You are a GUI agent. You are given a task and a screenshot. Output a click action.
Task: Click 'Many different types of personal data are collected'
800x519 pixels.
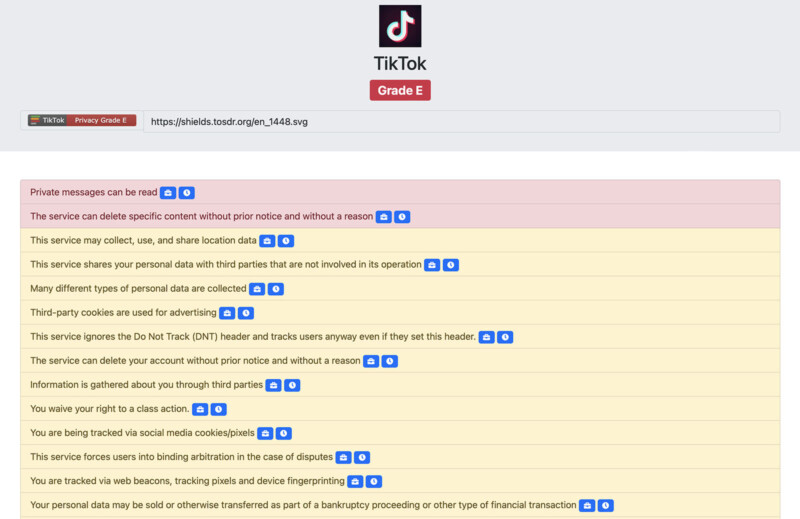138,288
